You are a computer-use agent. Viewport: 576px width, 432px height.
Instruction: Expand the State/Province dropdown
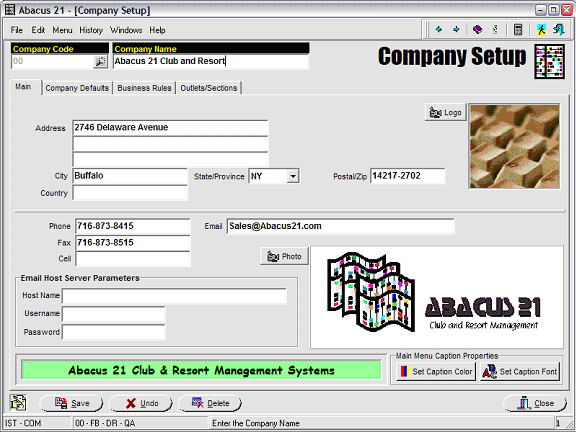coord(293,176)
